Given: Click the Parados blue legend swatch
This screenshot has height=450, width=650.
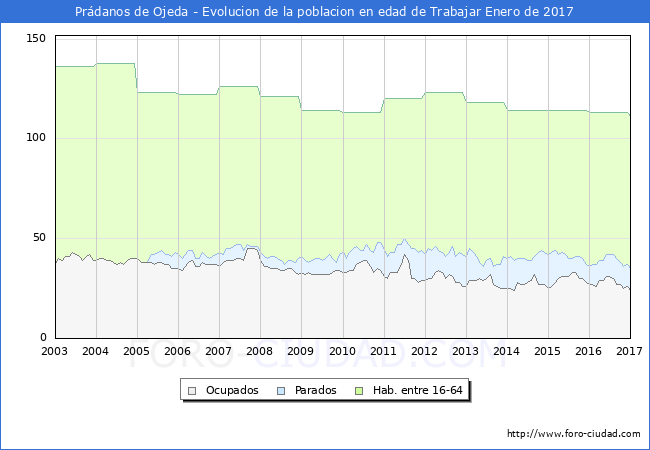Looking at the screenshot, I should (x=281, y=391).
